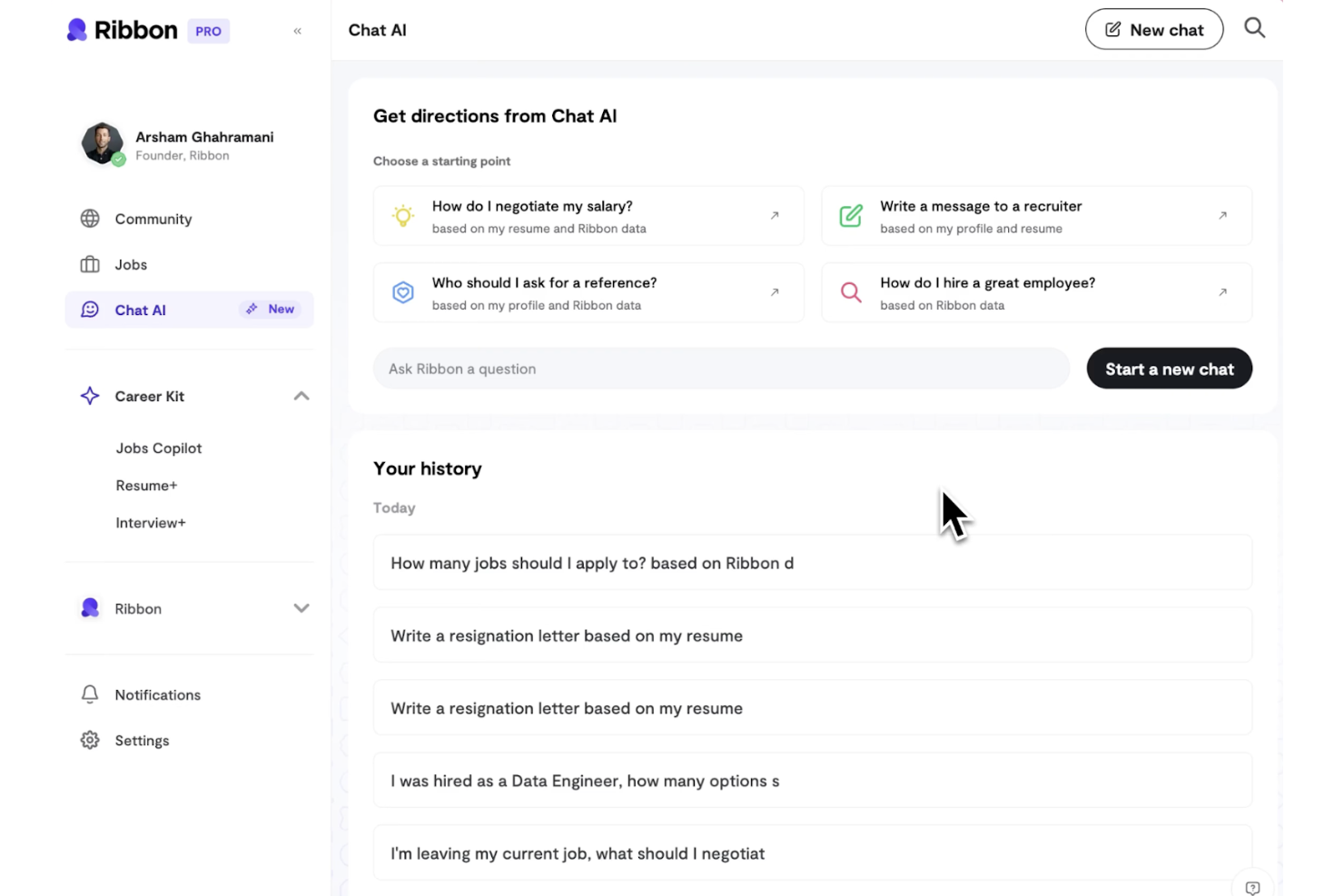Click the Career Kit label
The width and height of the screenshot is (1344, 896).
pos(150,396)
